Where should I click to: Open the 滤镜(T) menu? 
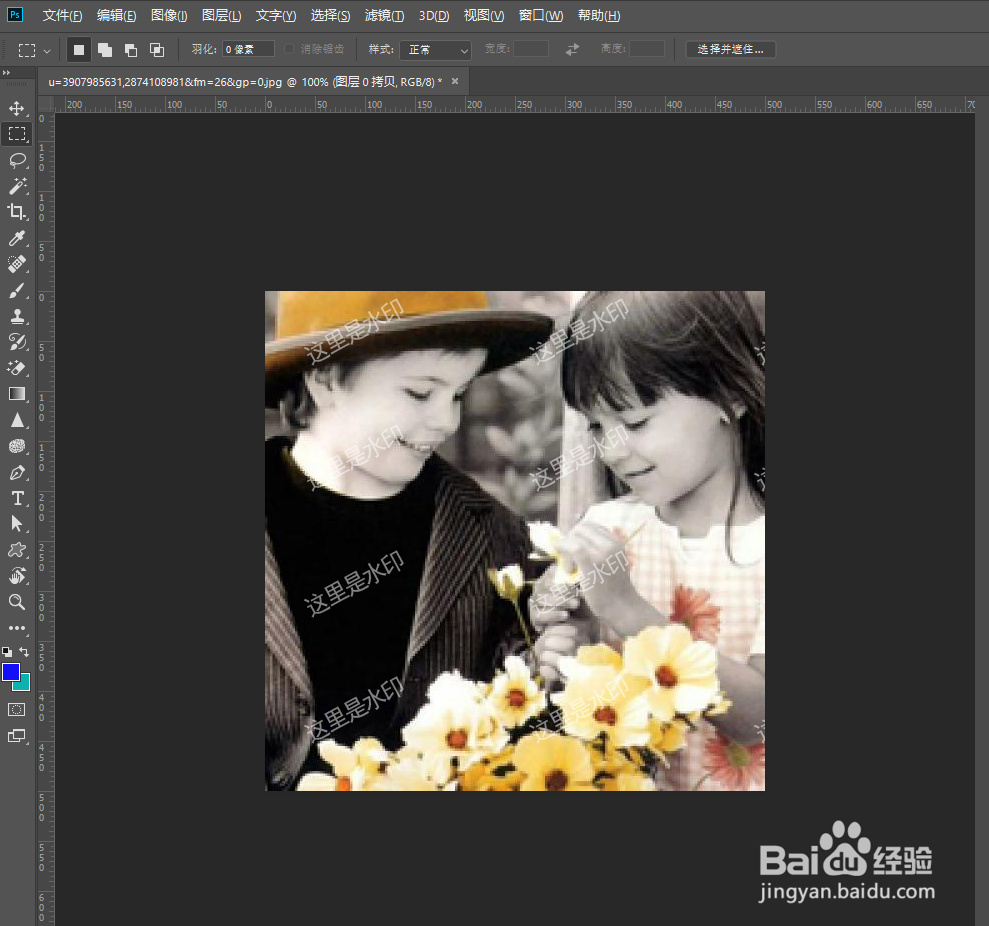pos(385,16)
